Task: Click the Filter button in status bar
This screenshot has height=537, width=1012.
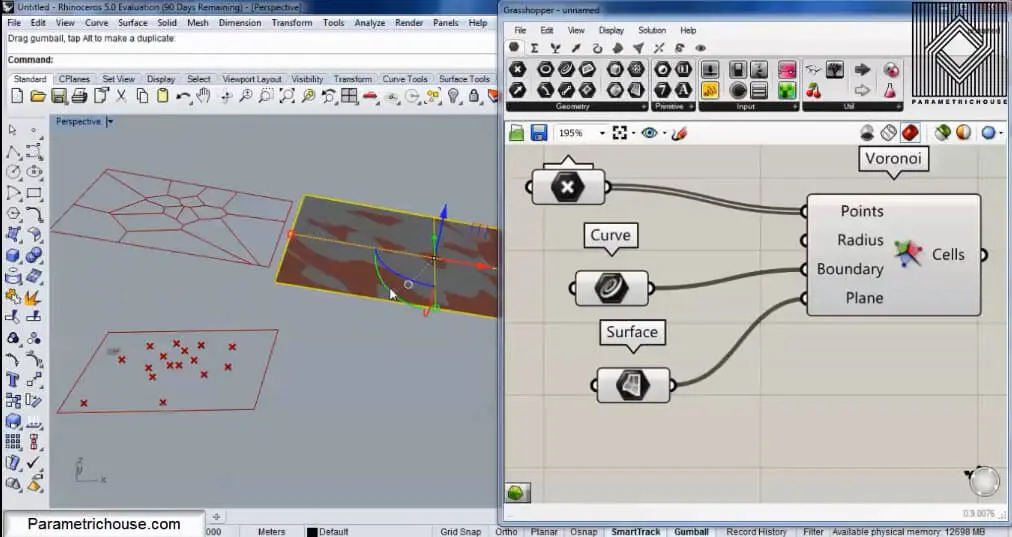Action: pos(813,532)
